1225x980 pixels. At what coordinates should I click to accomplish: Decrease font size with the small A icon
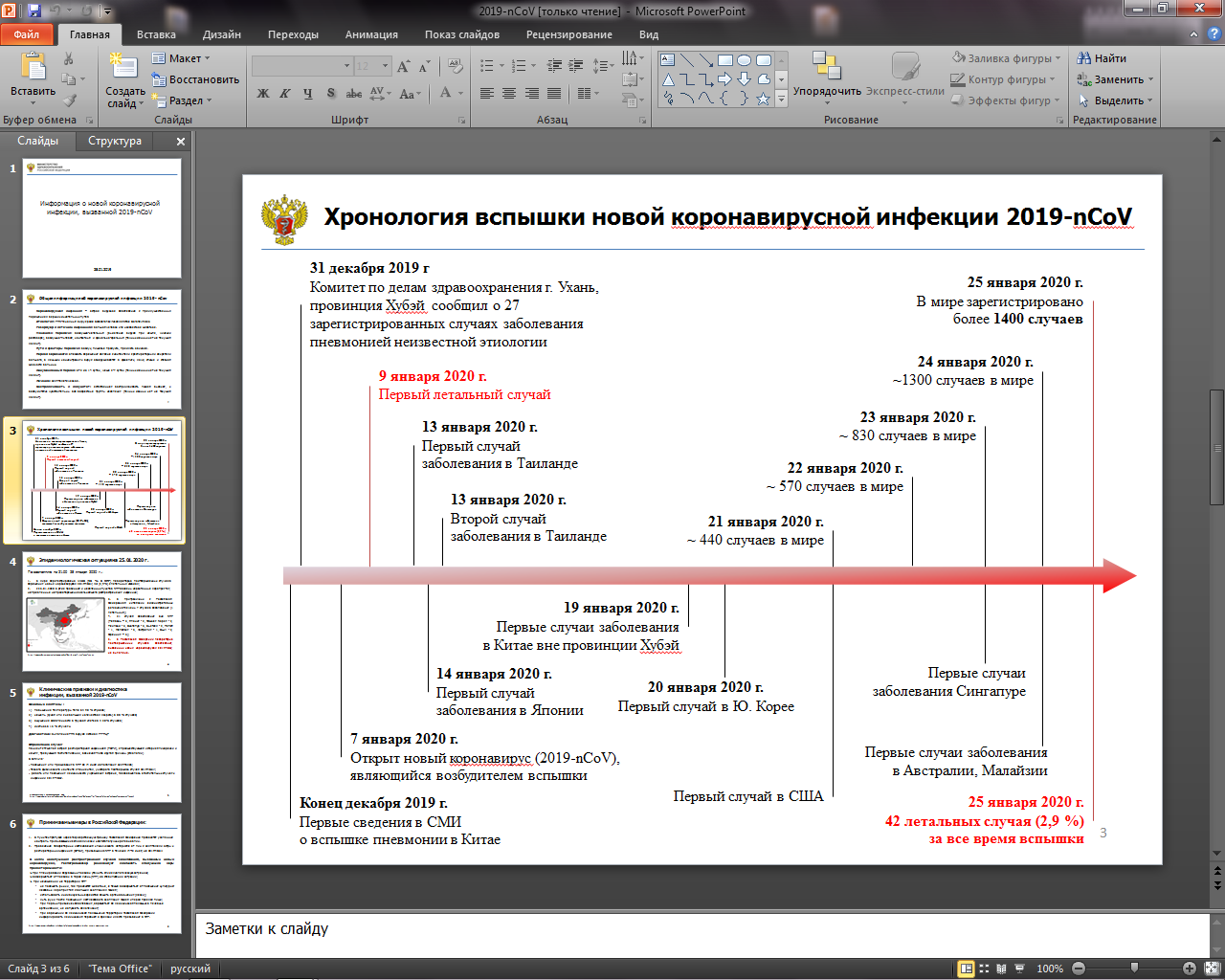tap(425, 66)
